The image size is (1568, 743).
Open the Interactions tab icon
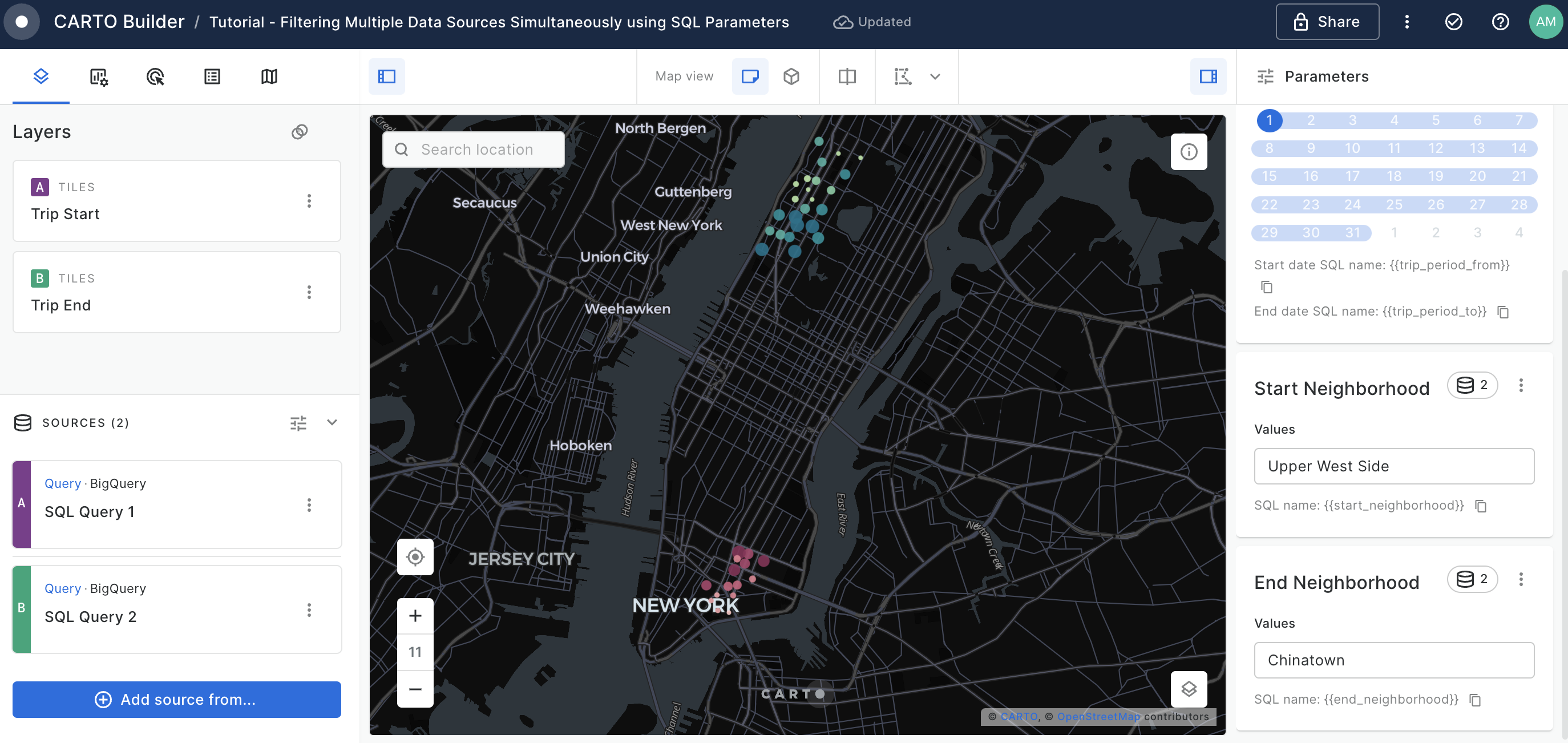[x=155, y=76]
